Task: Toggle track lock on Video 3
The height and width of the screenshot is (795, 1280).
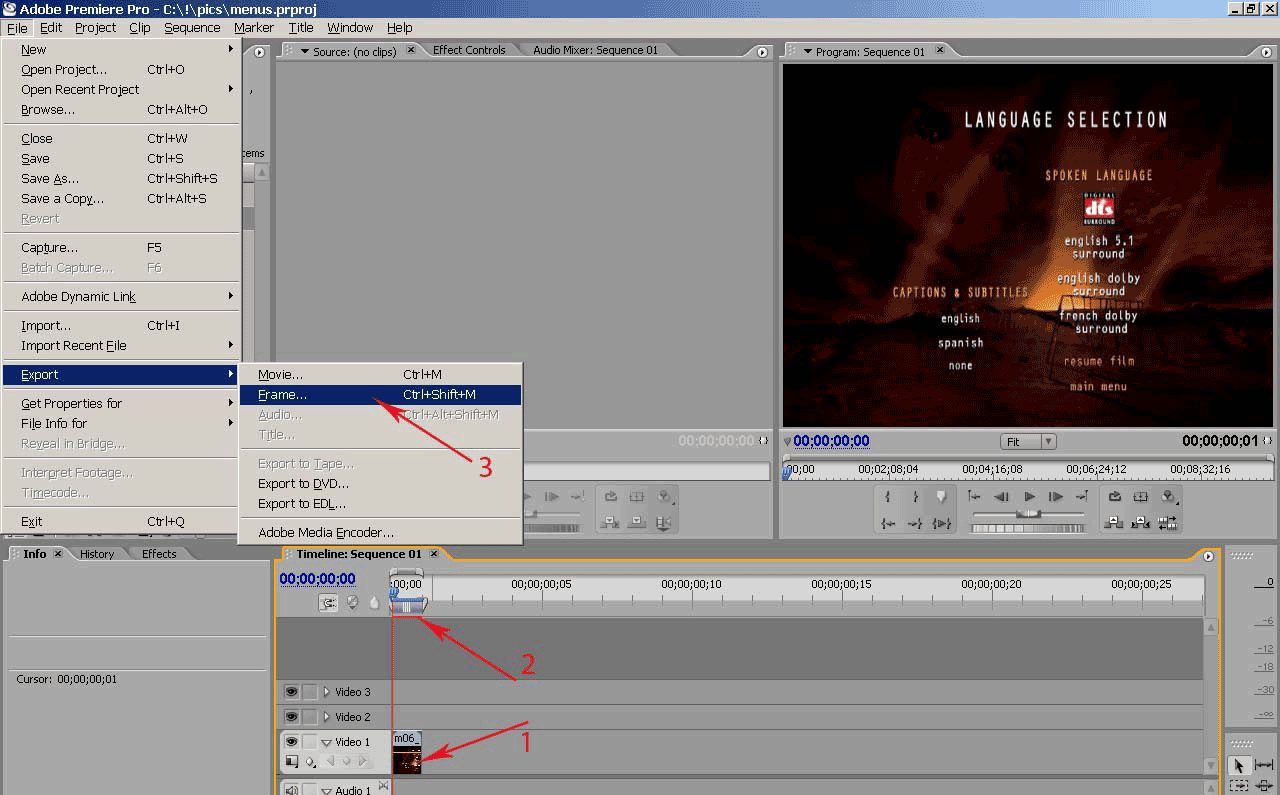Action: [310, 692]
